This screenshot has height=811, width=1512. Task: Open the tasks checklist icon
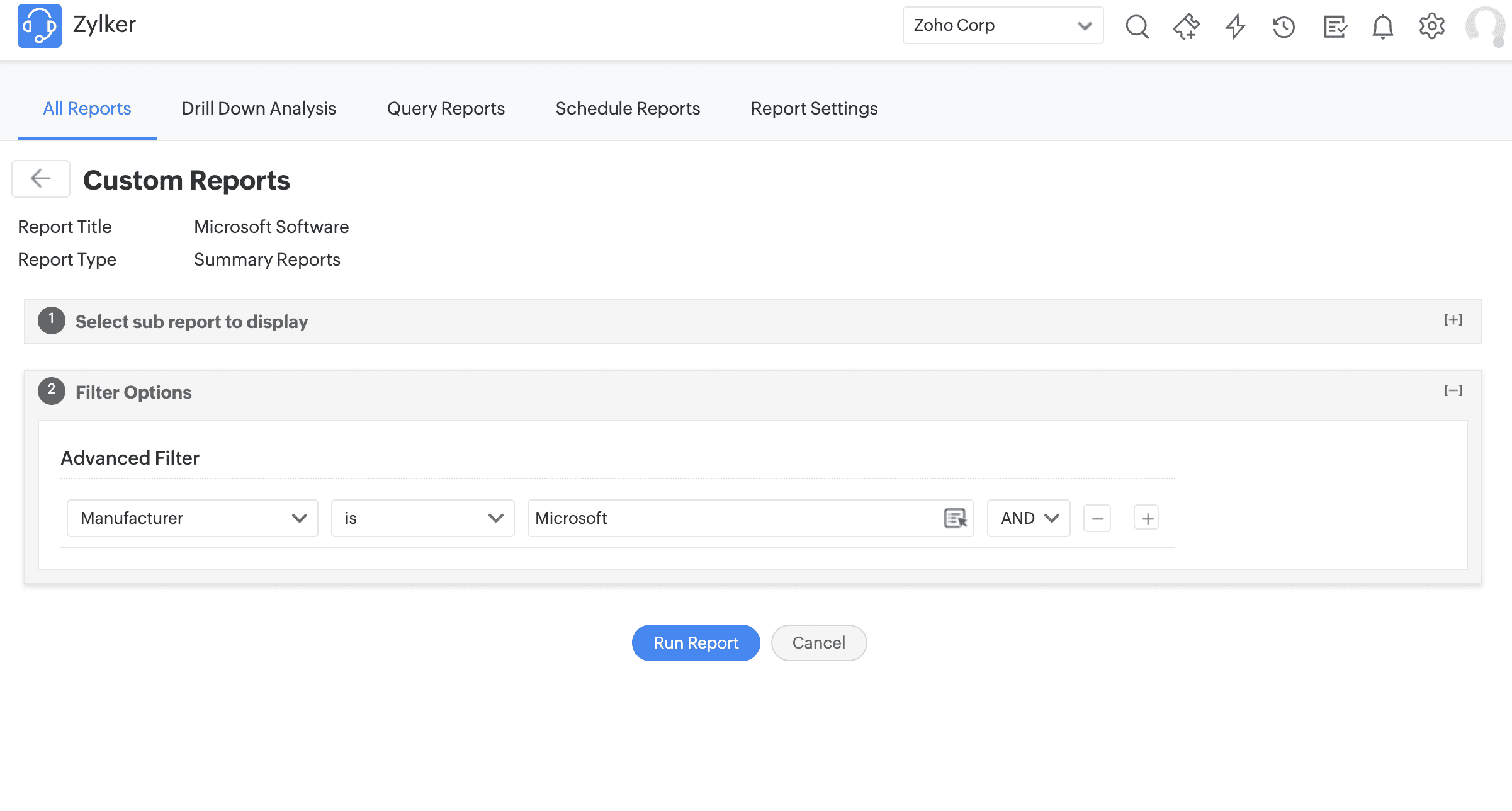[1334, 26]
